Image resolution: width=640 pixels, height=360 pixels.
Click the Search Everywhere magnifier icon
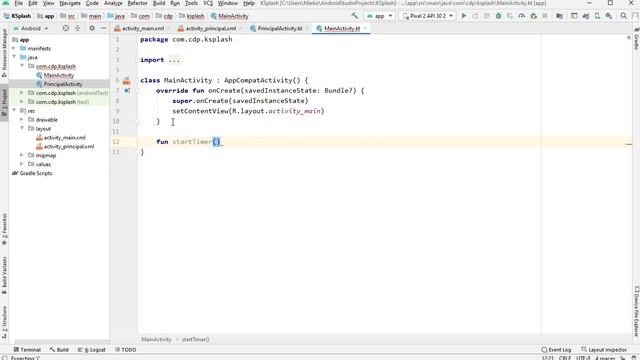pos(624,16)
